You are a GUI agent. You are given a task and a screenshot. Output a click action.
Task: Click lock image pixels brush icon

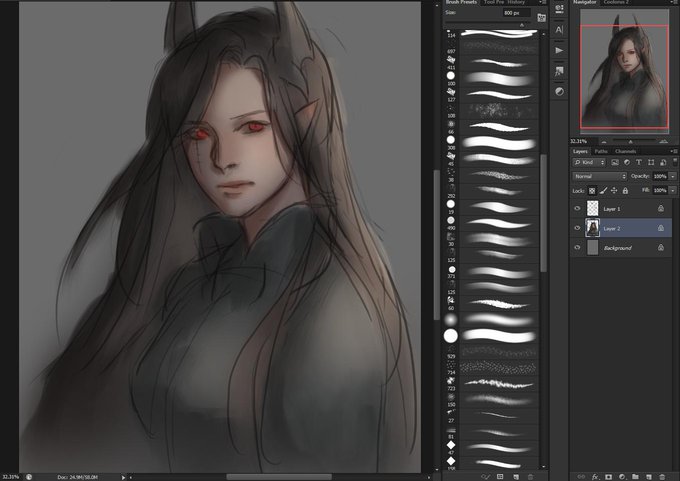[603, 191]
